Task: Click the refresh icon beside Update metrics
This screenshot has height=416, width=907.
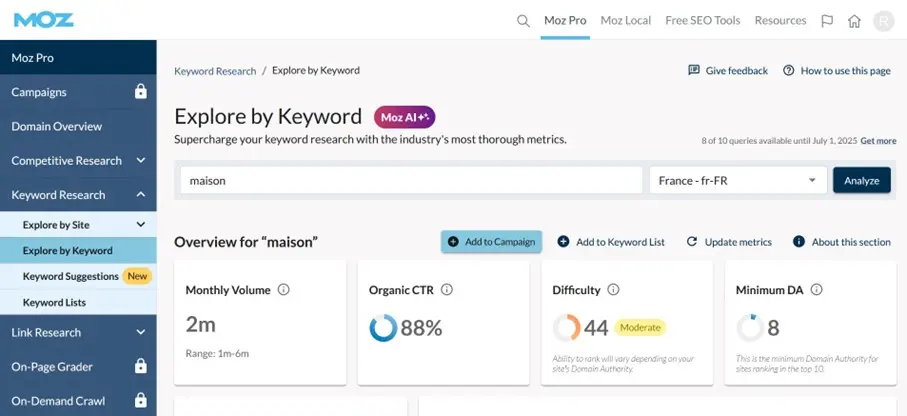Action: [x=691, y=242]
